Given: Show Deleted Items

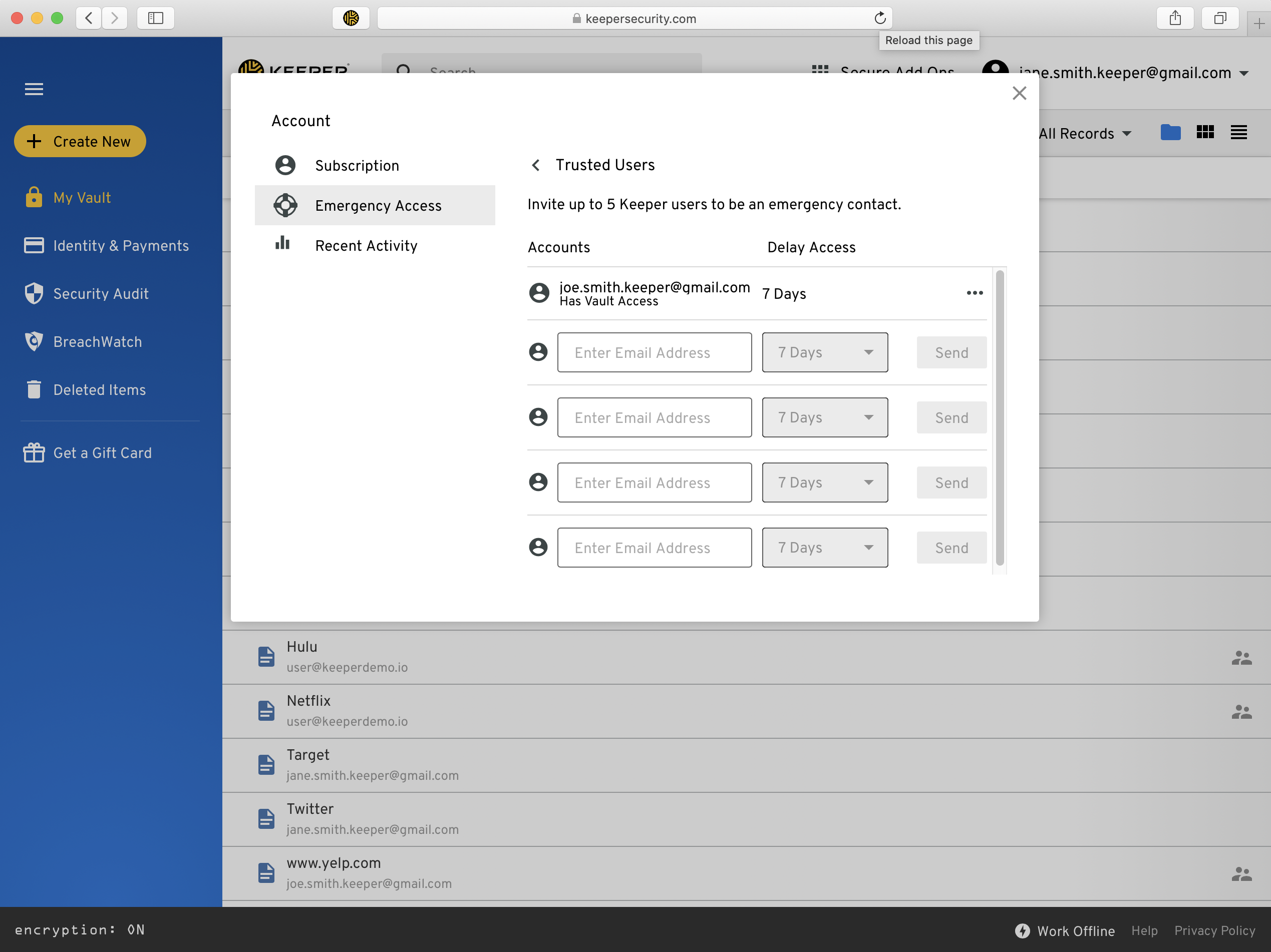Looking at the screenshot, I should [x=85, y=390].
